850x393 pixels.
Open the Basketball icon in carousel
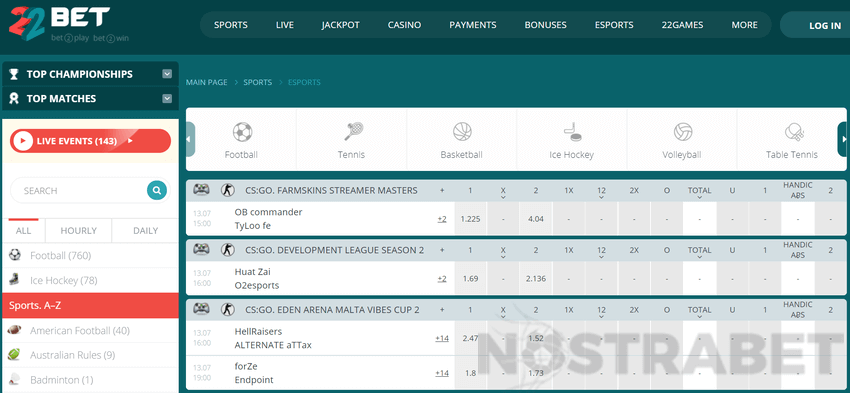coord(462,132)
